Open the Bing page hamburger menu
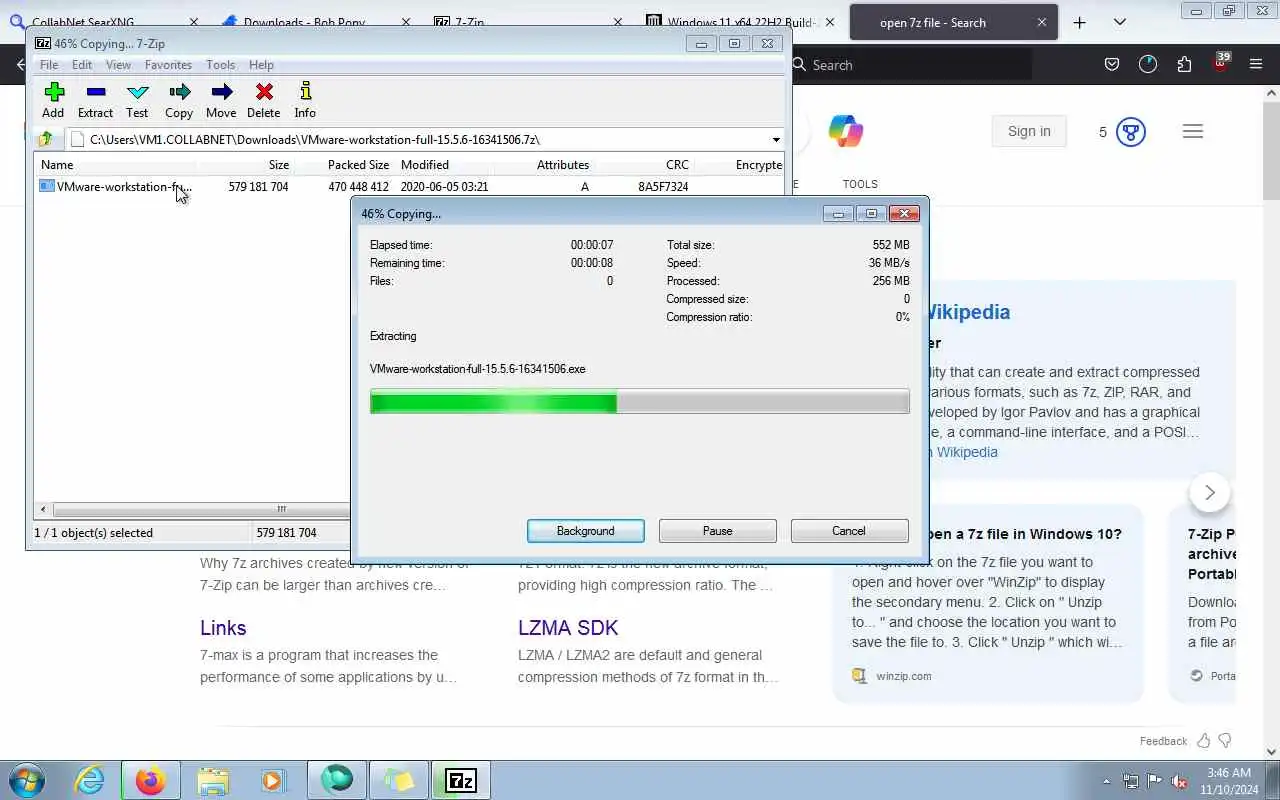The image size is (1280, 800). (x=1193, y=131)
